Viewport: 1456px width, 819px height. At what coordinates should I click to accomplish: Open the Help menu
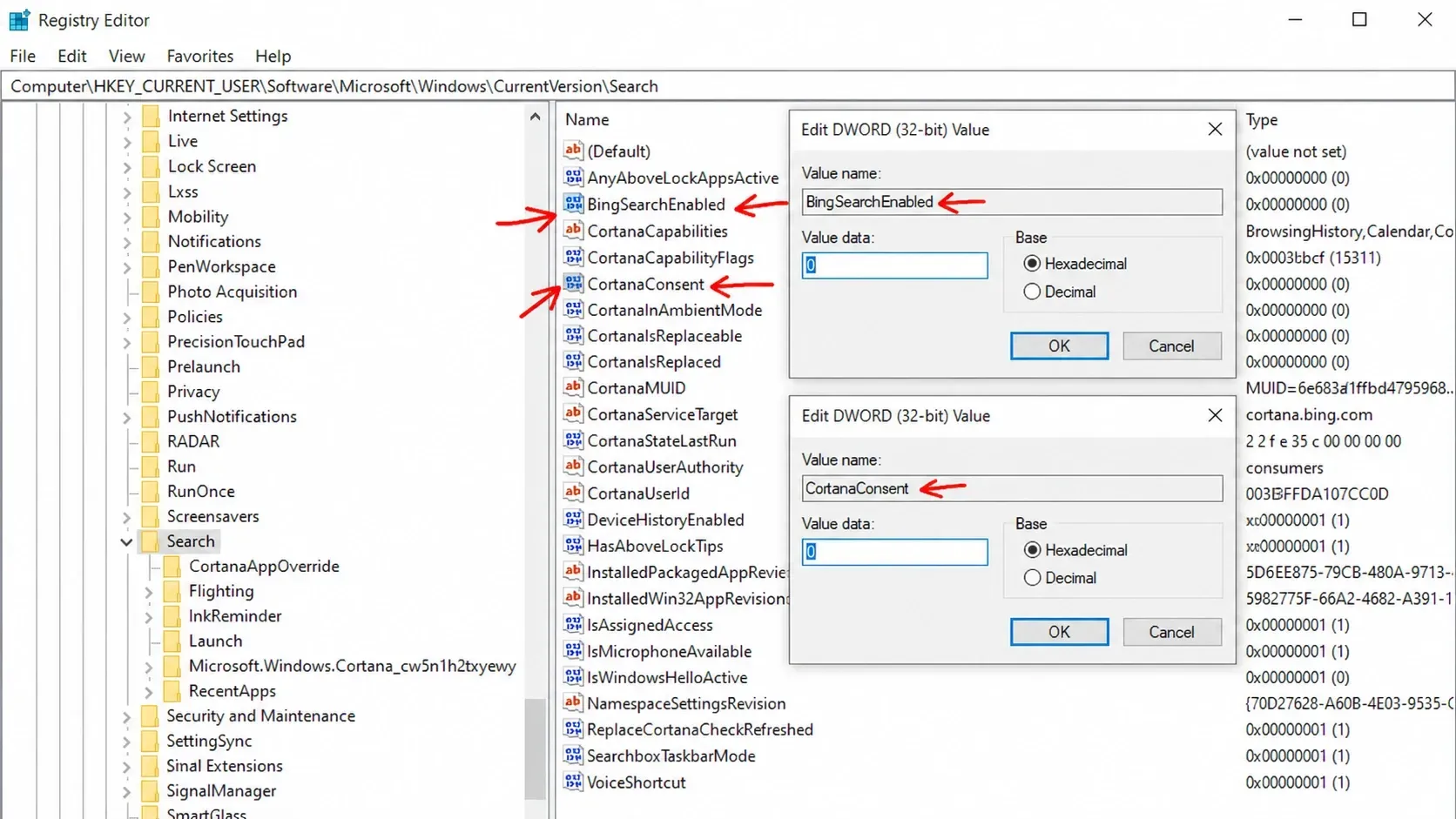click(x=273, y=56)
